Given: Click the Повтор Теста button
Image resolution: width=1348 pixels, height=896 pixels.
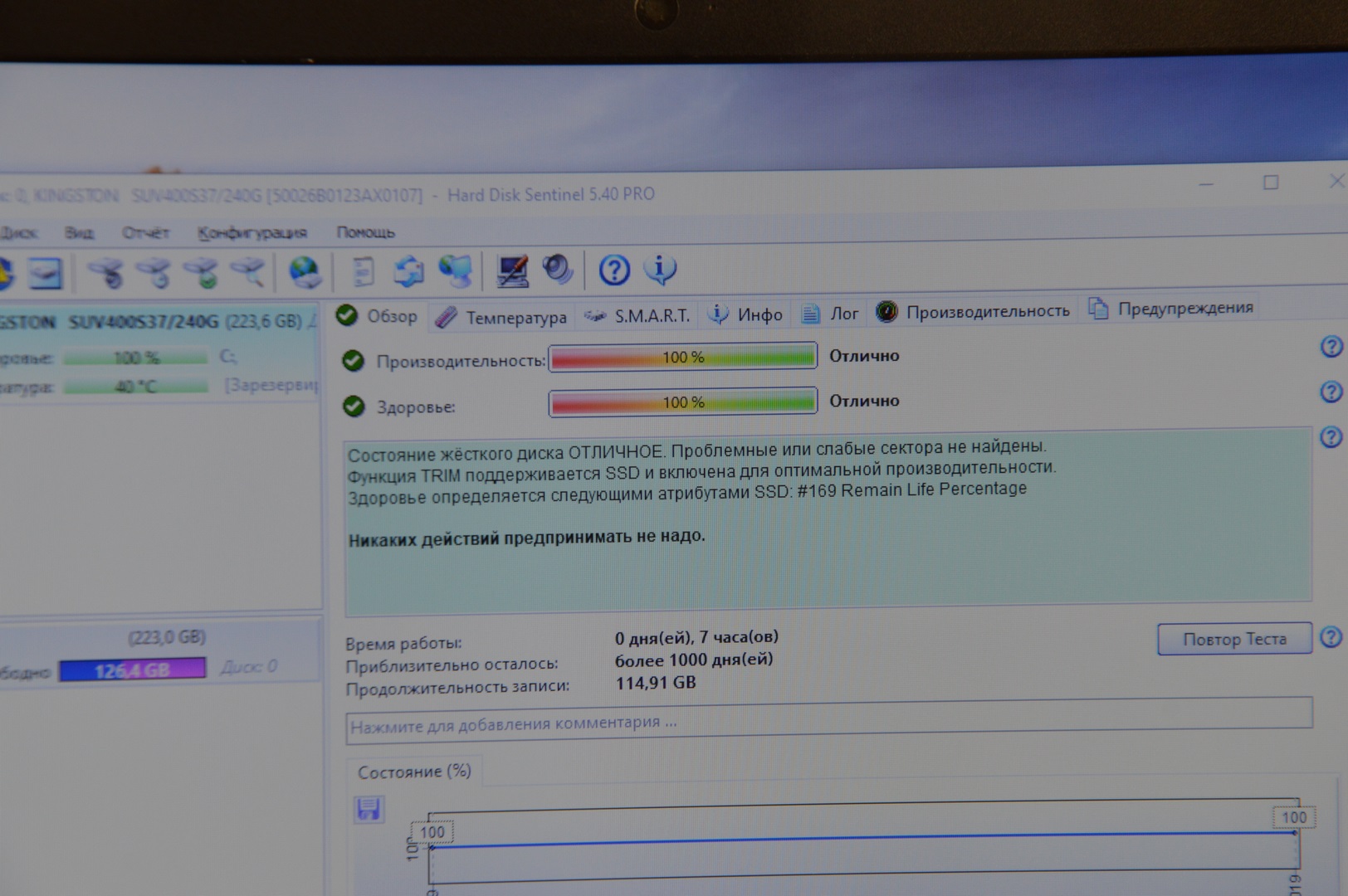Looking at the screenshot, I should point(1234,639).
